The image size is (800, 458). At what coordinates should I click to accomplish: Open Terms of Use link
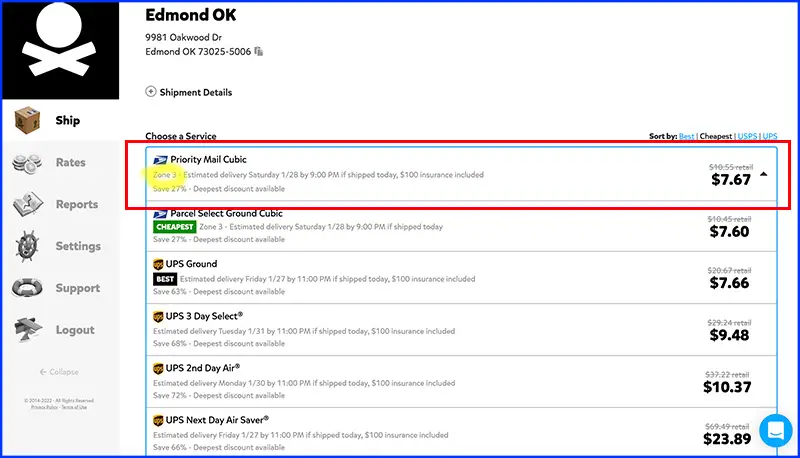tap(74, 407)
